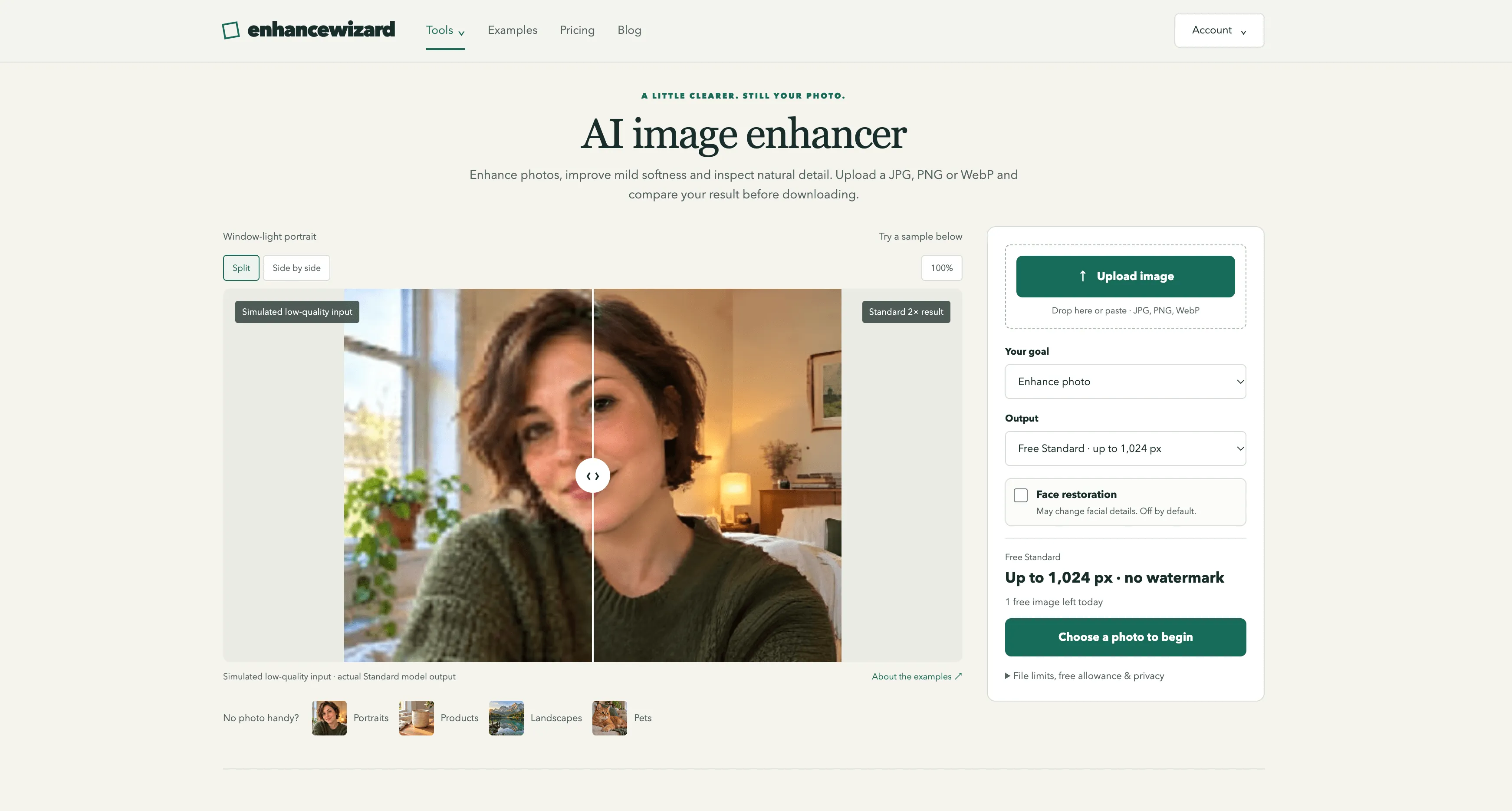Image resolution: width=1512 pixels, height=811 pixels.
Task: Select the Pets sample thumbnail
Action: 609,718
